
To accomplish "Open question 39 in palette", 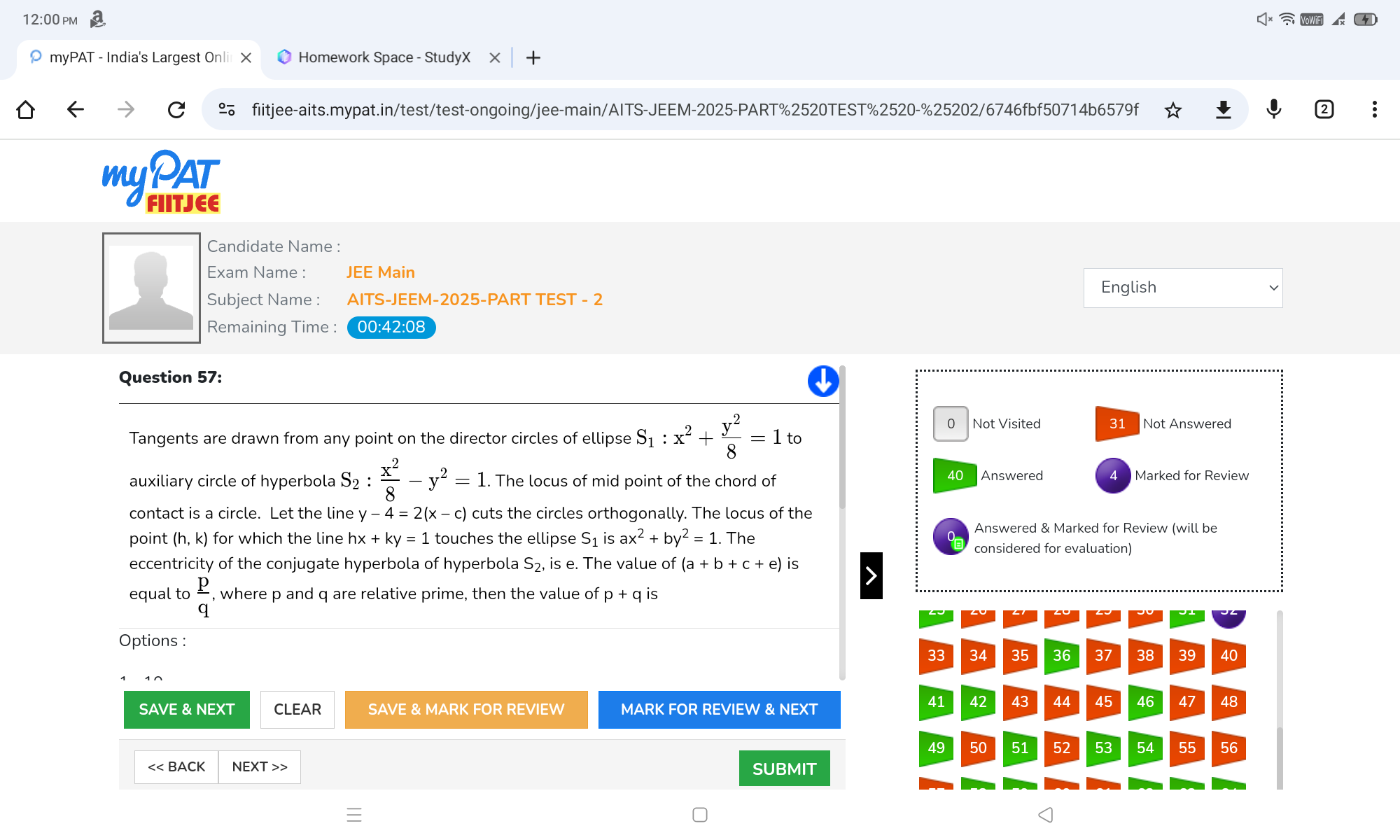I will pyautogui.click(x=1187, y=656).
